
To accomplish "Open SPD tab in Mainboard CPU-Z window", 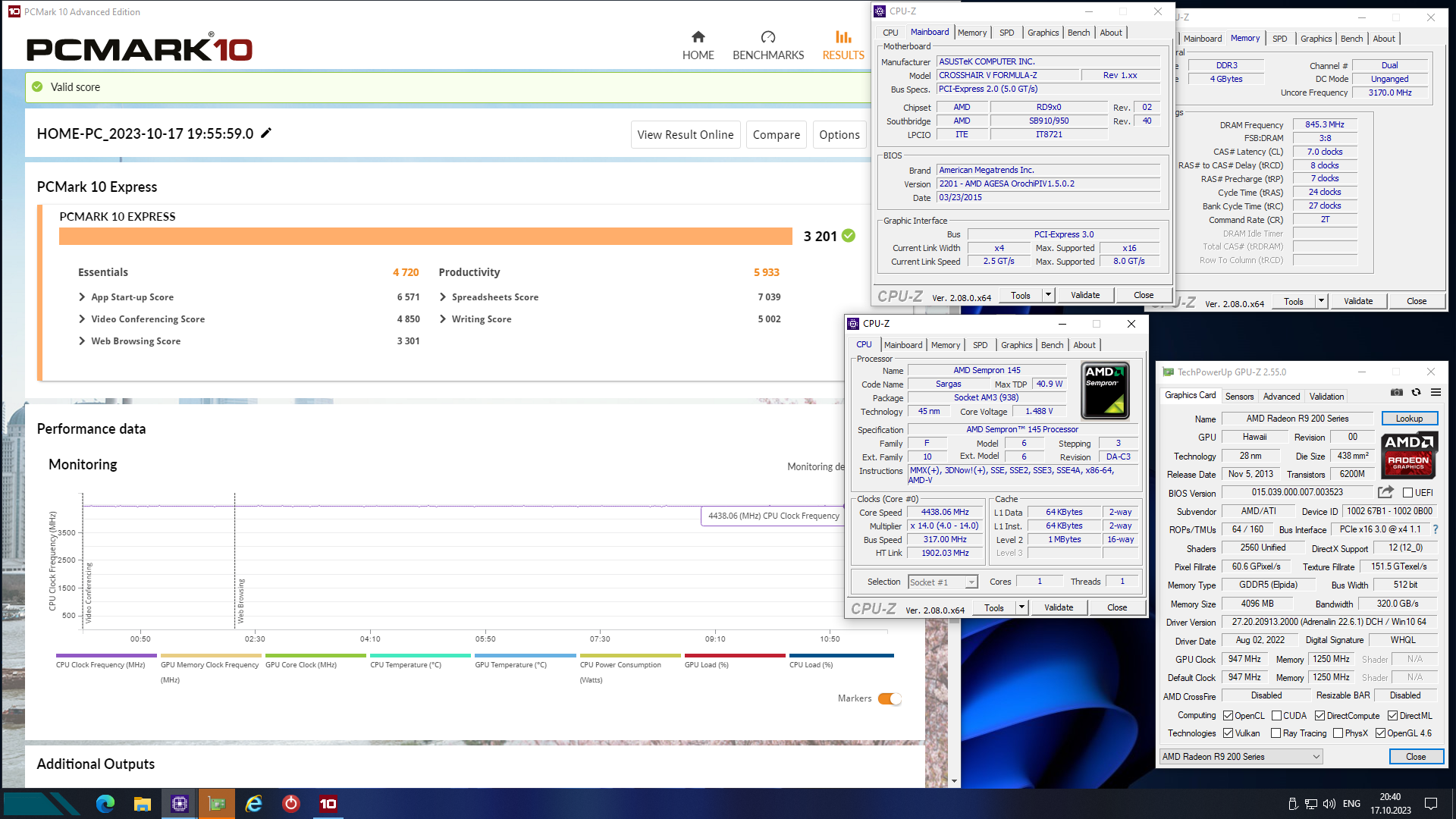I will pos(1006,33).
